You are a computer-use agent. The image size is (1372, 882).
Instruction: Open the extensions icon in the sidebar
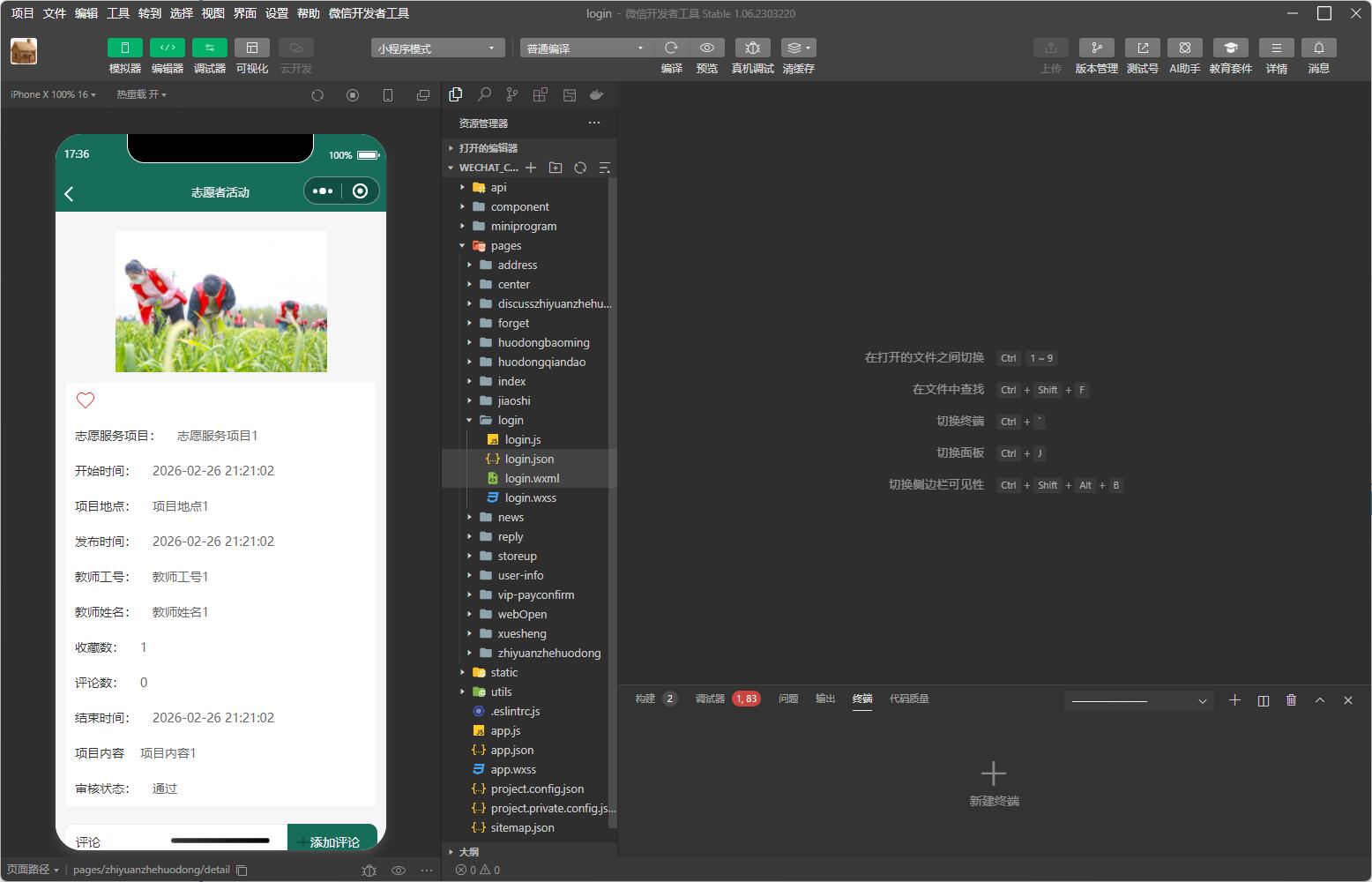coord(541,94)
